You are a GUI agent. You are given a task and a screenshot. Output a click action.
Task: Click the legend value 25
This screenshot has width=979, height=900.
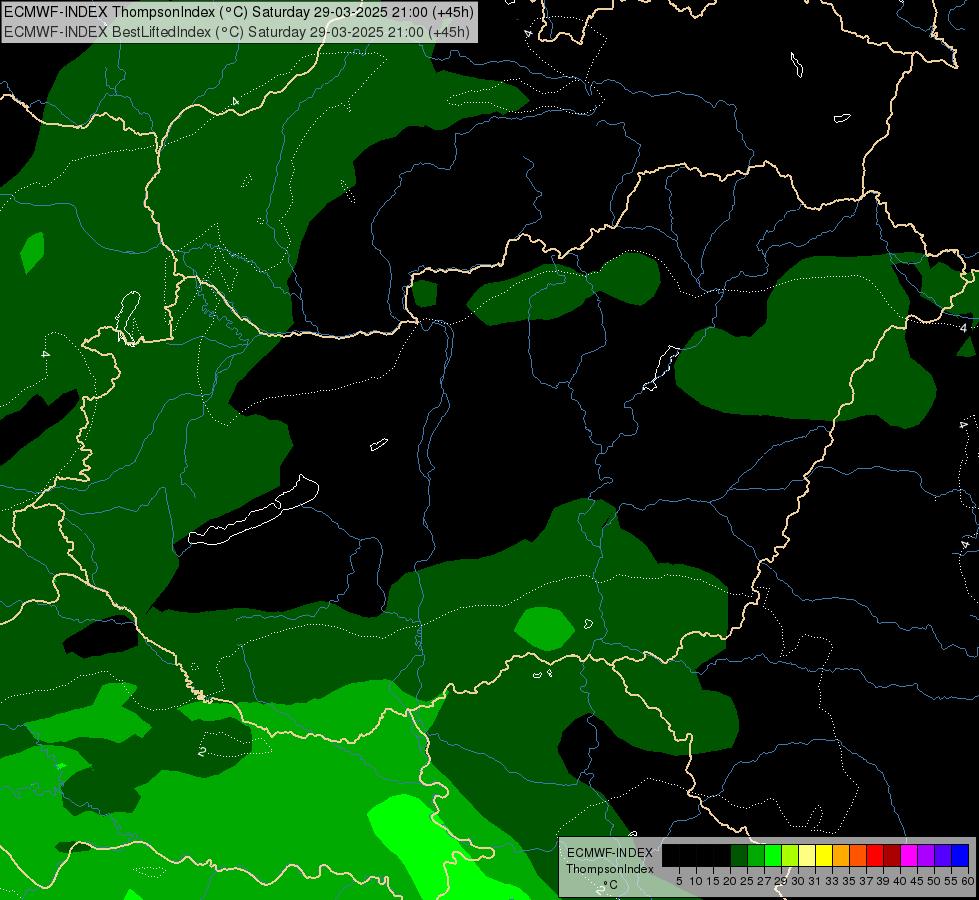[x=747, y=881]
